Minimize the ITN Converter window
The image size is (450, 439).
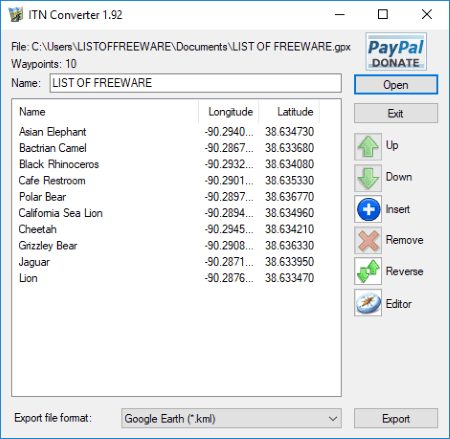pos(340,14)
